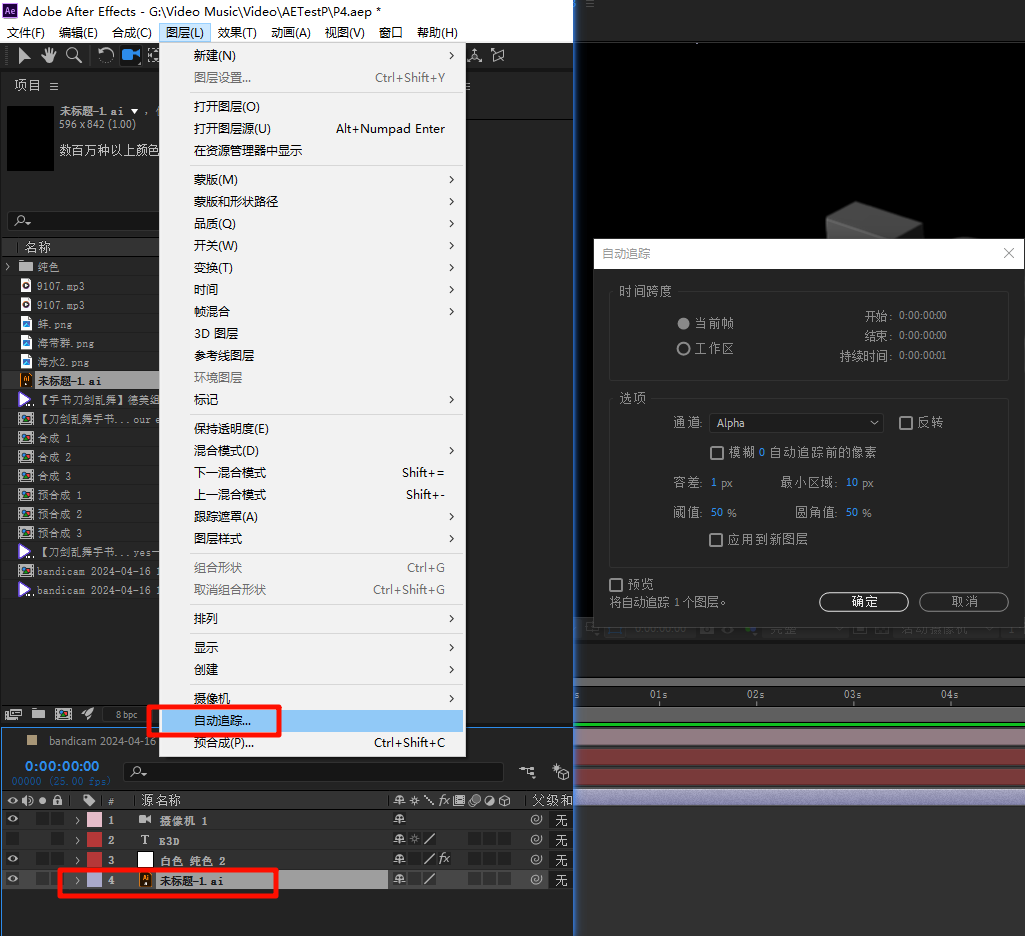
Task: Select the 当前帧 radio button
Action: point(683,324)
